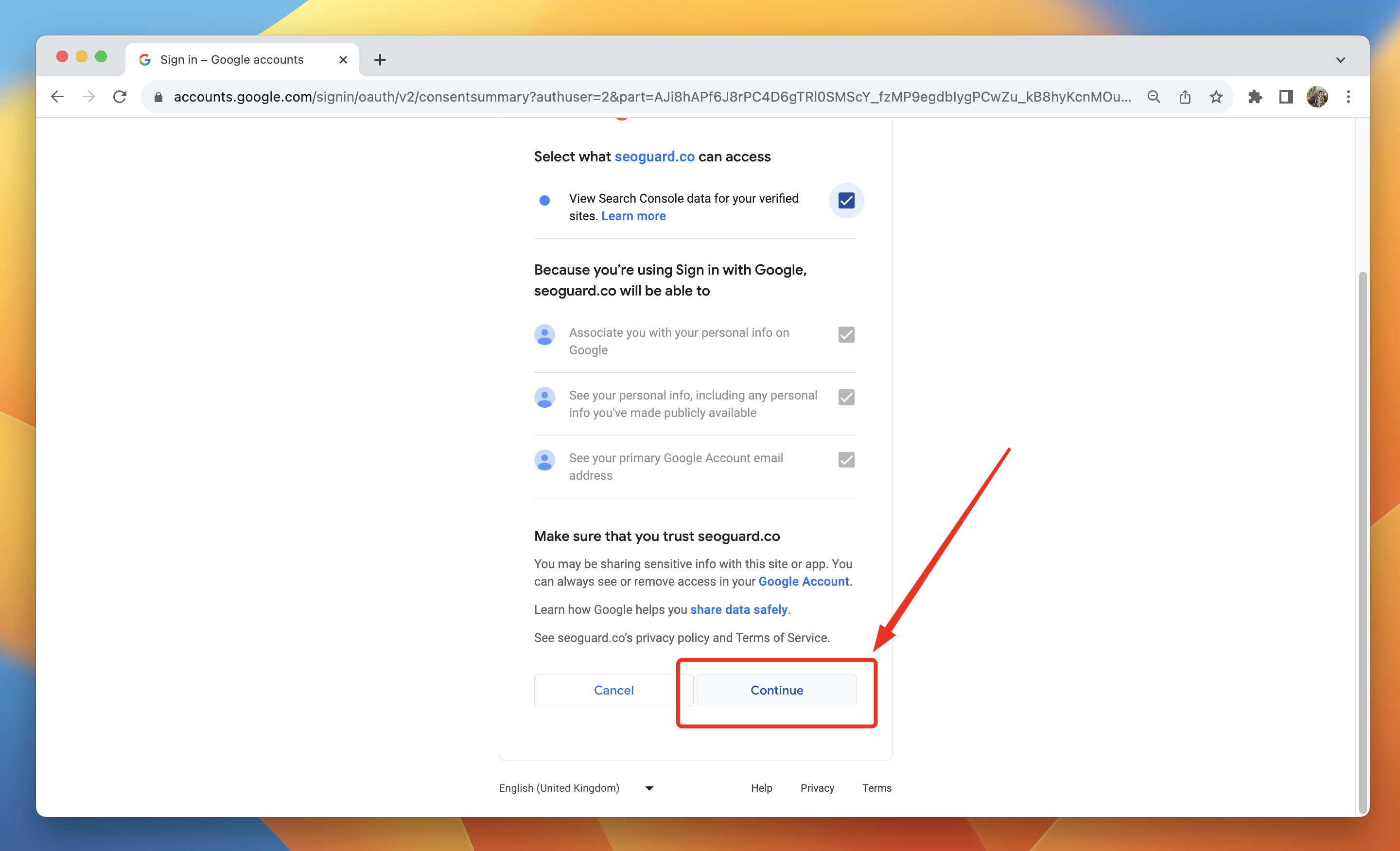Open a new tab with plus button
Image resolution: width=1400 pixels, height=851 pixels.
[x=380, y=60]
